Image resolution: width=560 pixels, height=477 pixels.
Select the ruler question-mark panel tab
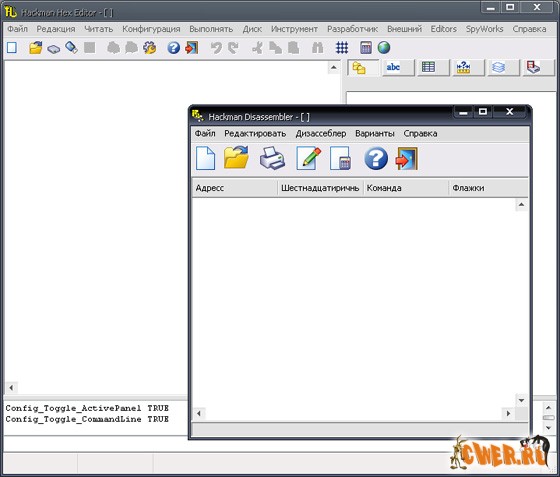coord(468,67)
